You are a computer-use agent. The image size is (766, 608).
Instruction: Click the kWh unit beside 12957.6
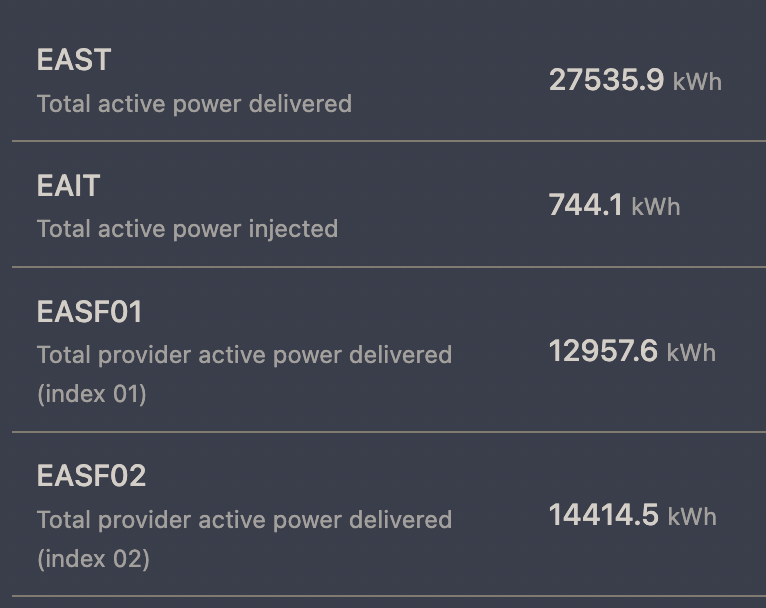click(x=691, y=353)
